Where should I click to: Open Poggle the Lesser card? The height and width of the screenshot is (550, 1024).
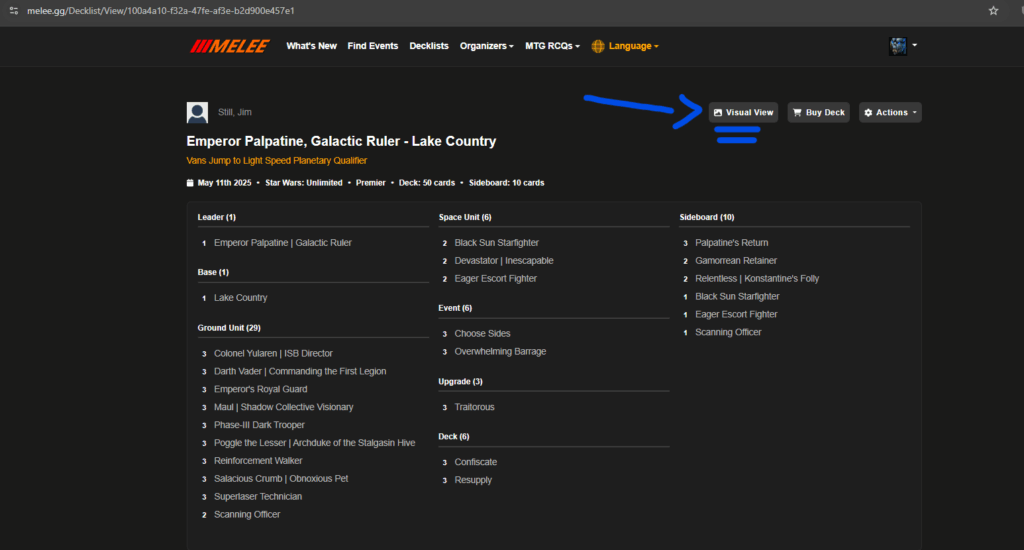[314, 443]
